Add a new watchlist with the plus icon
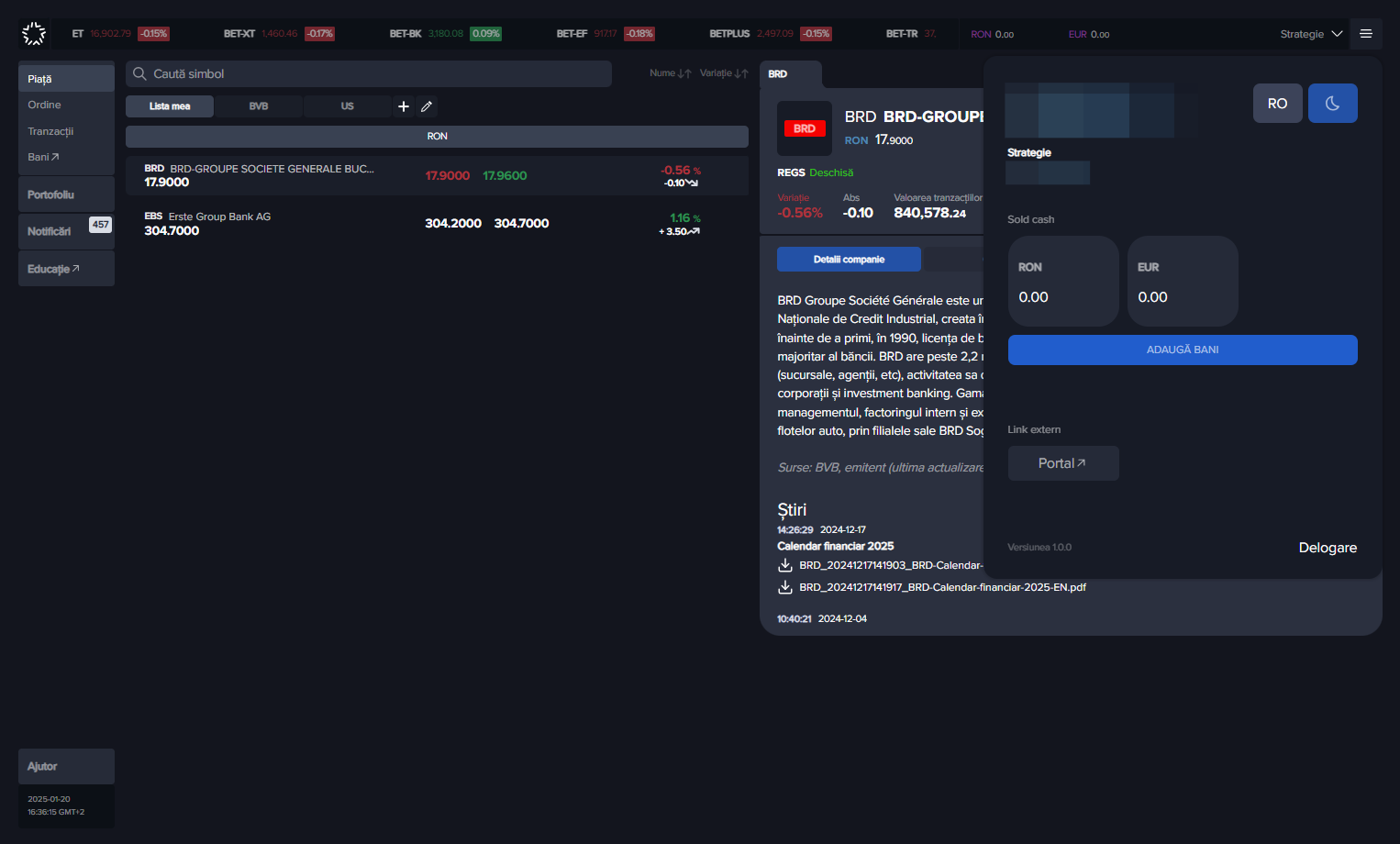 point(404,106)
